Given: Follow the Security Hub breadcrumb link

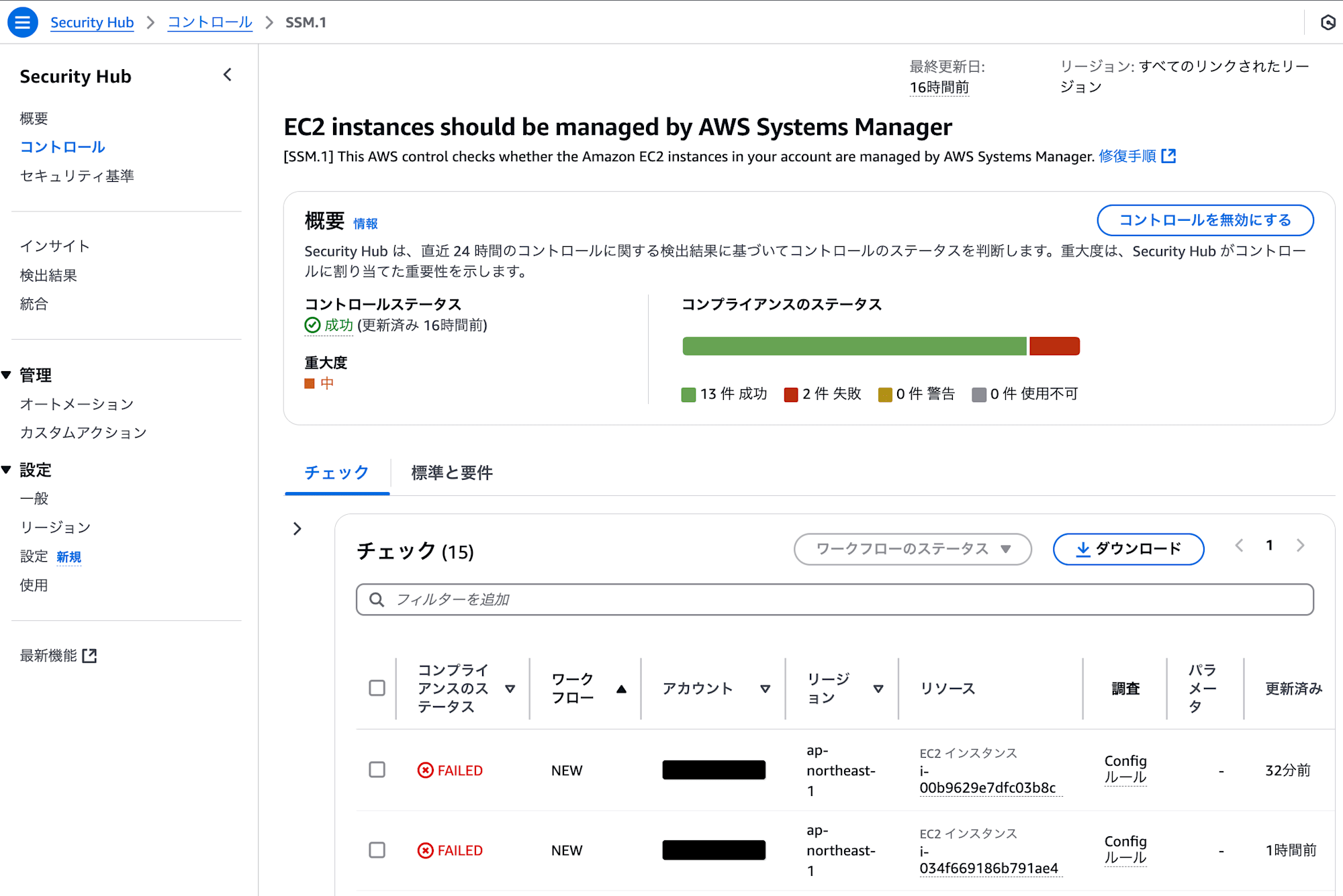Looking at the screenshot, I should [92, 22].
